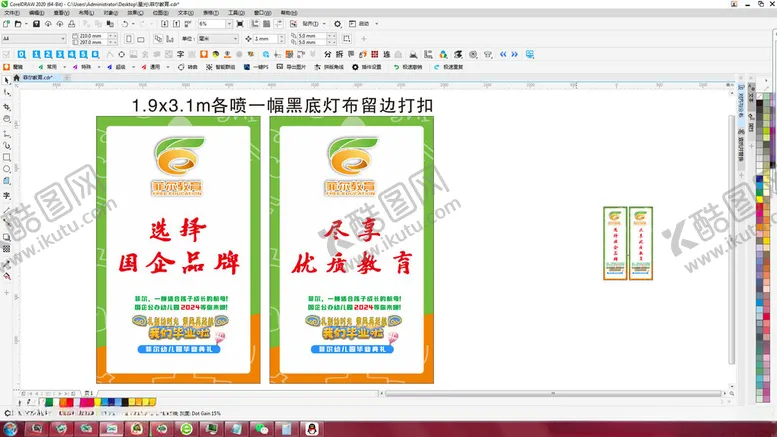Viewport: 777px width, 437px height.
Task: Pick the red swatch in the bottom document palette
Action: [70, 402]
